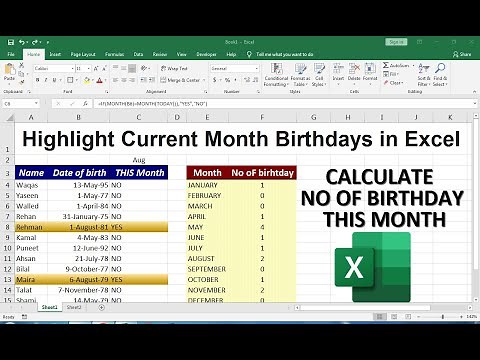Image resolution: width=480 pixels, height=360 pixels.
Task: Click the Insert cells icon
Action: pyautogui.click(x=338, y=69)
